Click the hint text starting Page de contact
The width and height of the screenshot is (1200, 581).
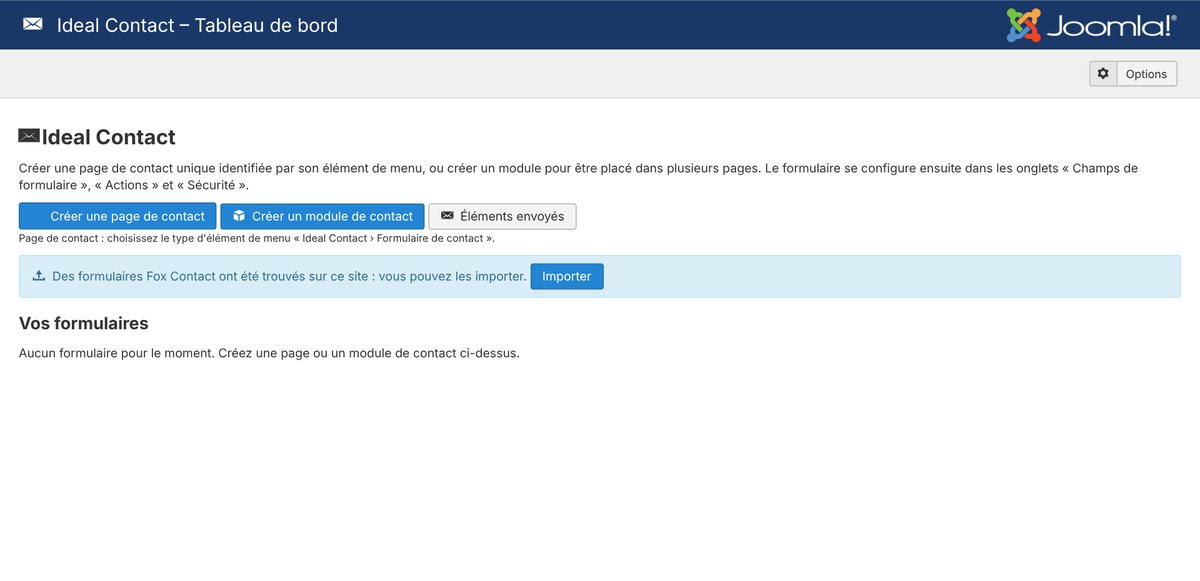pos(257,239)
